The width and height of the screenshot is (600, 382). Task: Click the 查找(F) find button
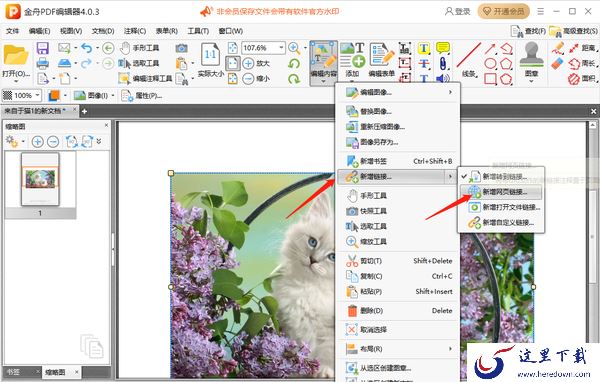coord(528,31)
